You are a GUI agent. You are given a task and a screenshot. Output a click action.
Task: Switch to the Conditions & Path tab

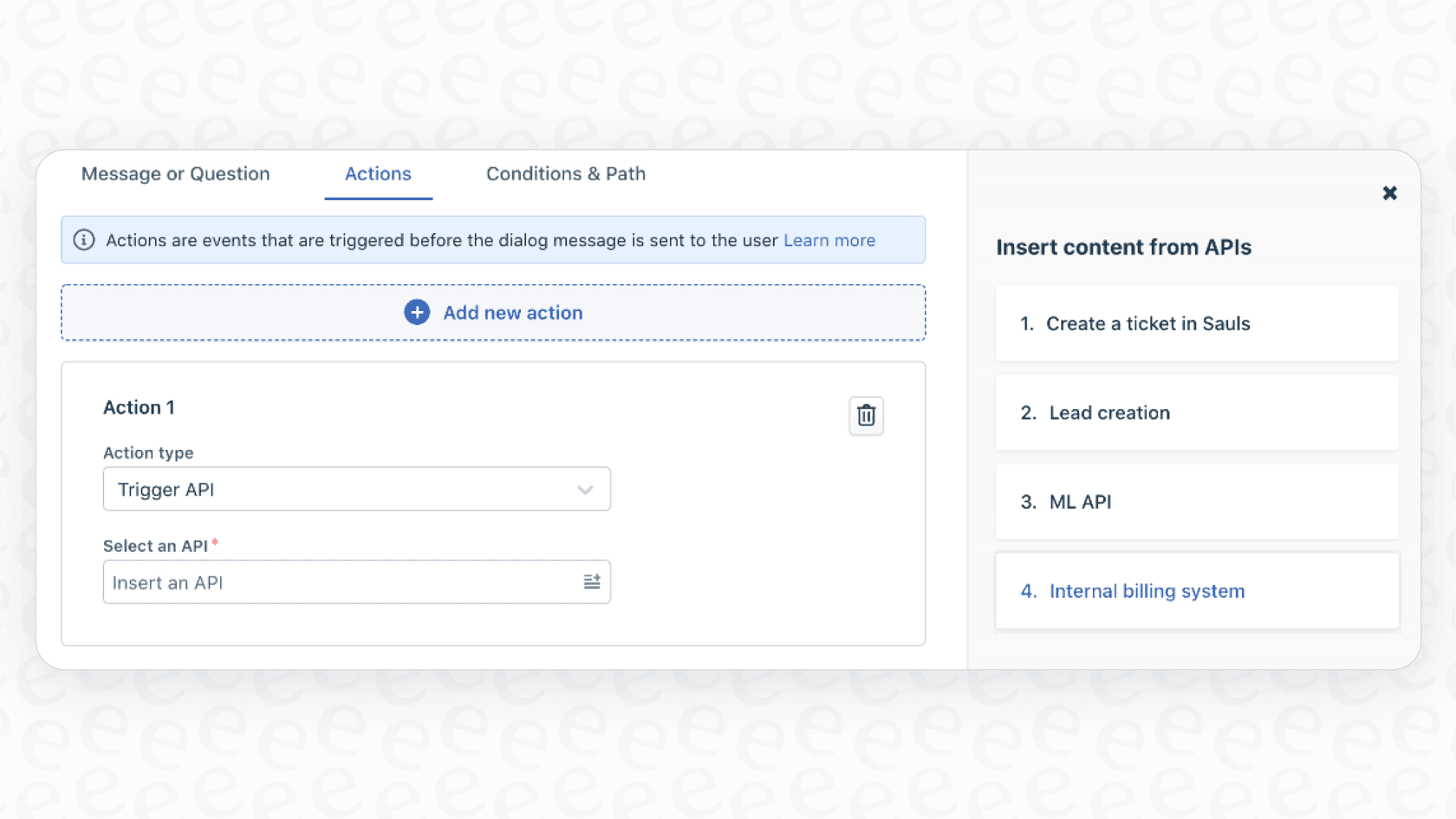pos(565,173)
